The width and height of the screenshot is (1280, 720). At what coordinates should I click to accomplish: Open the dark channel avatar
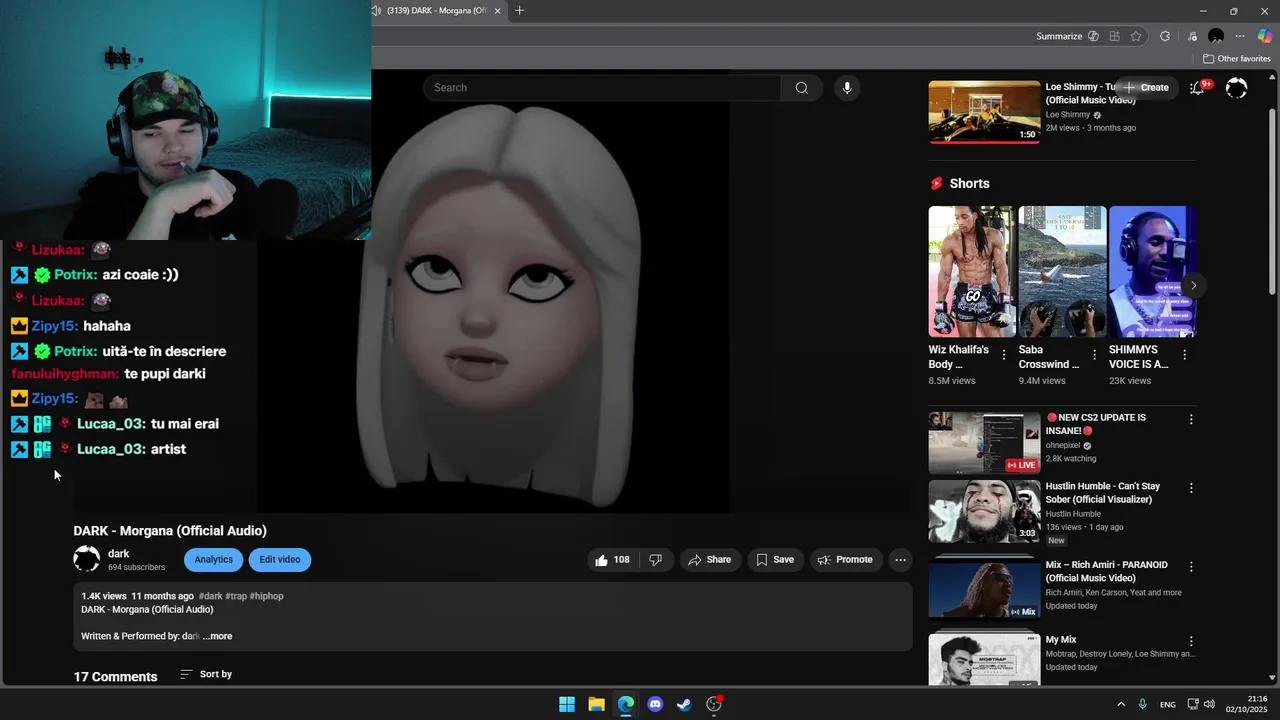pyautogui.click(x=87, y=560)
